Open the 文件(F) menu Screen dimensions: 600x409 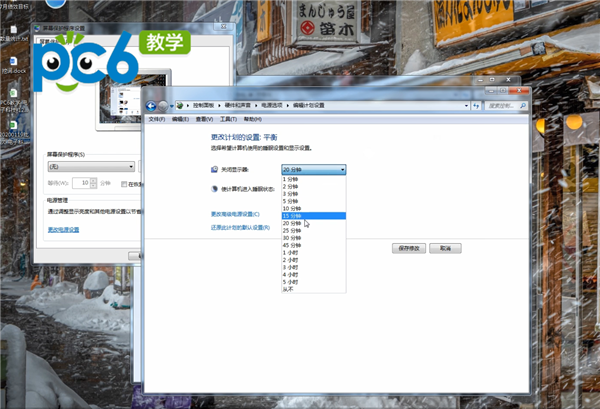tap(157, 119)
